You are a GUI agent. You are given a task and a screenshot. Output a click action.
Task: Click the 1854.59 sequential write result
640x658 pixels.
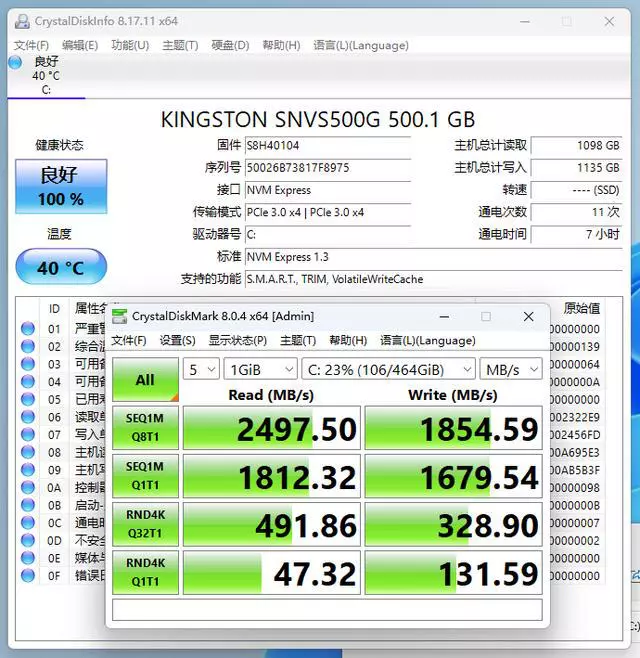[453, 428]
